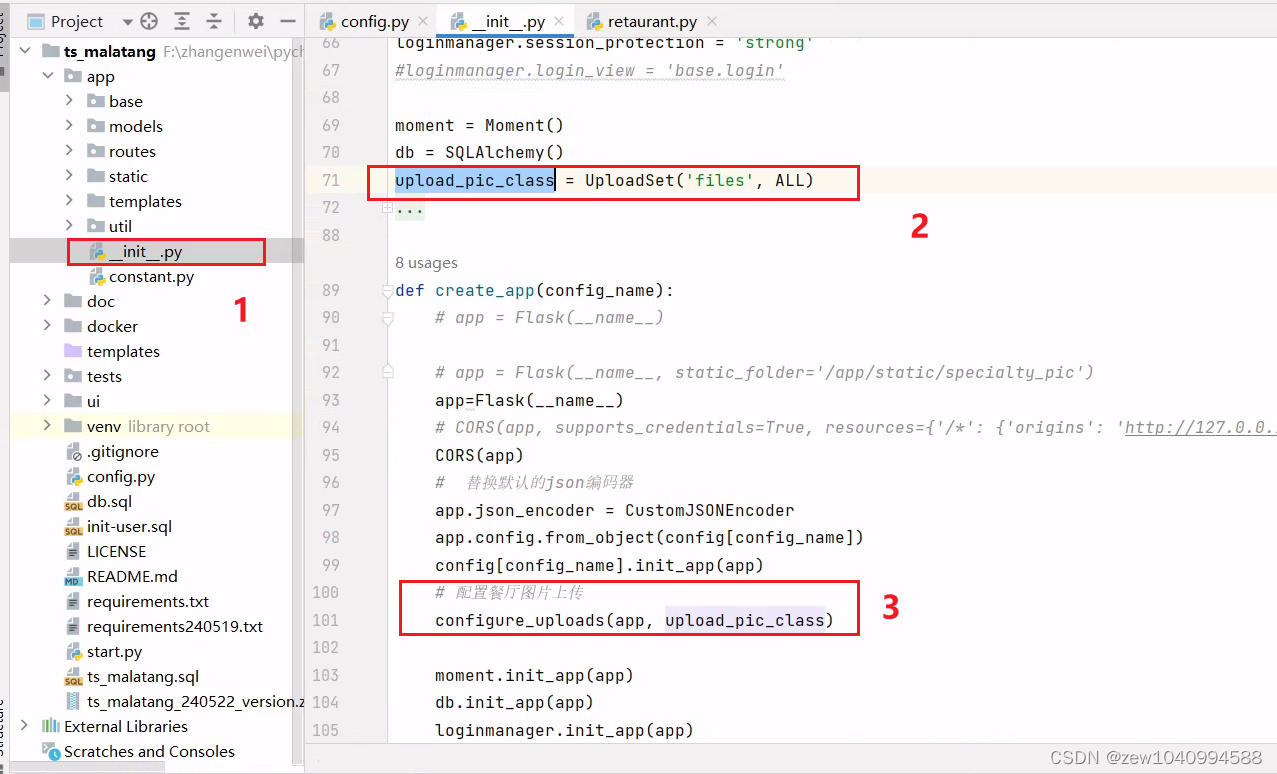
Task: Click db = SQLAlchemy() on line 70
Action: [479, 153]
